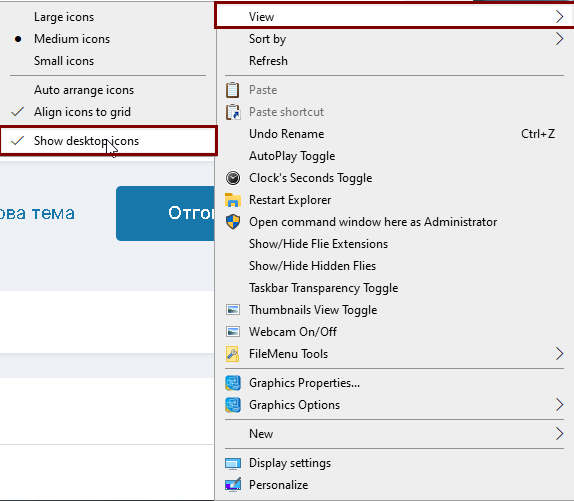This screenshot has width=574, height=501.
Task: Expand the Graphics Options submenu arrow
Action: pos(559,405)
